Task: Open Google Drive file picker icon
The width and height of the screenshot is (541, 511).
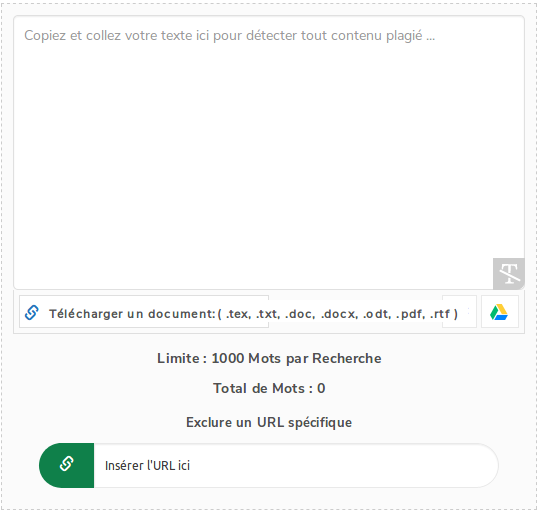Action: coord(499,312)
